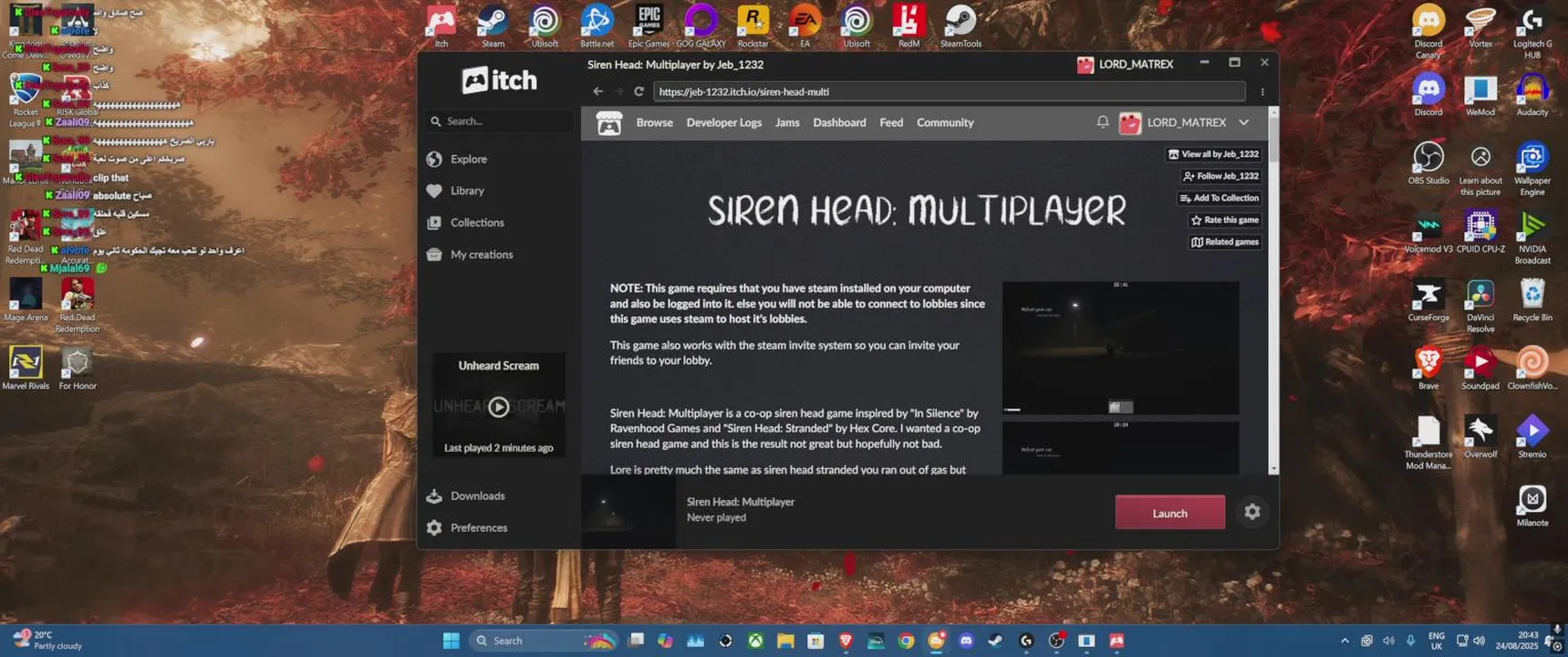Go forward in itch browser navigation

(x=618, y=91)
